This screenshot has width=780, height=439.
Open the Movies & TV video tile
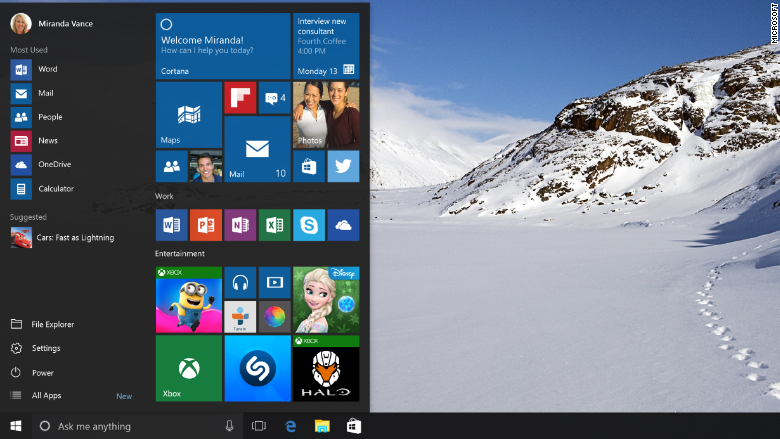[275, 282]
